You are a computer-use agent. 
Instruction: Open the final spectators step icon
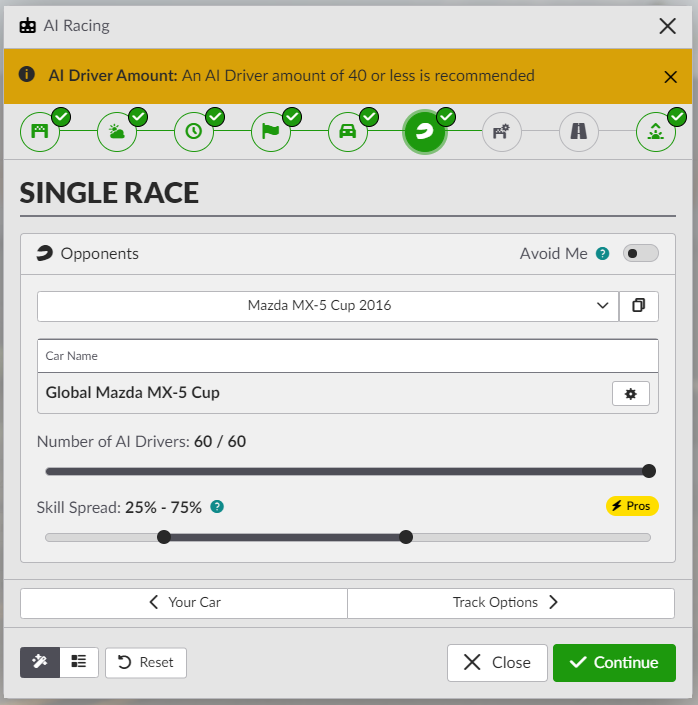(656, 132)
